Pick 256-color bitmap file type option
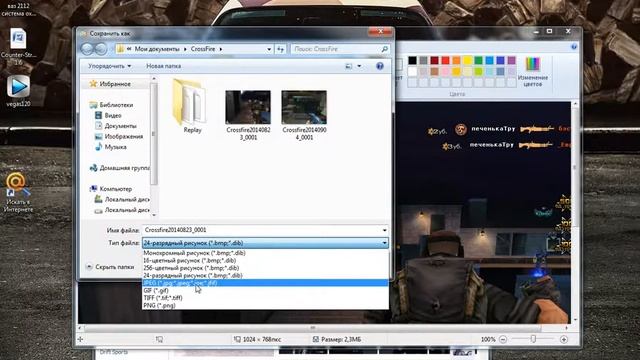Image resolution: width=640 pixels, height=360 pixels. click(x=265, y=268)
